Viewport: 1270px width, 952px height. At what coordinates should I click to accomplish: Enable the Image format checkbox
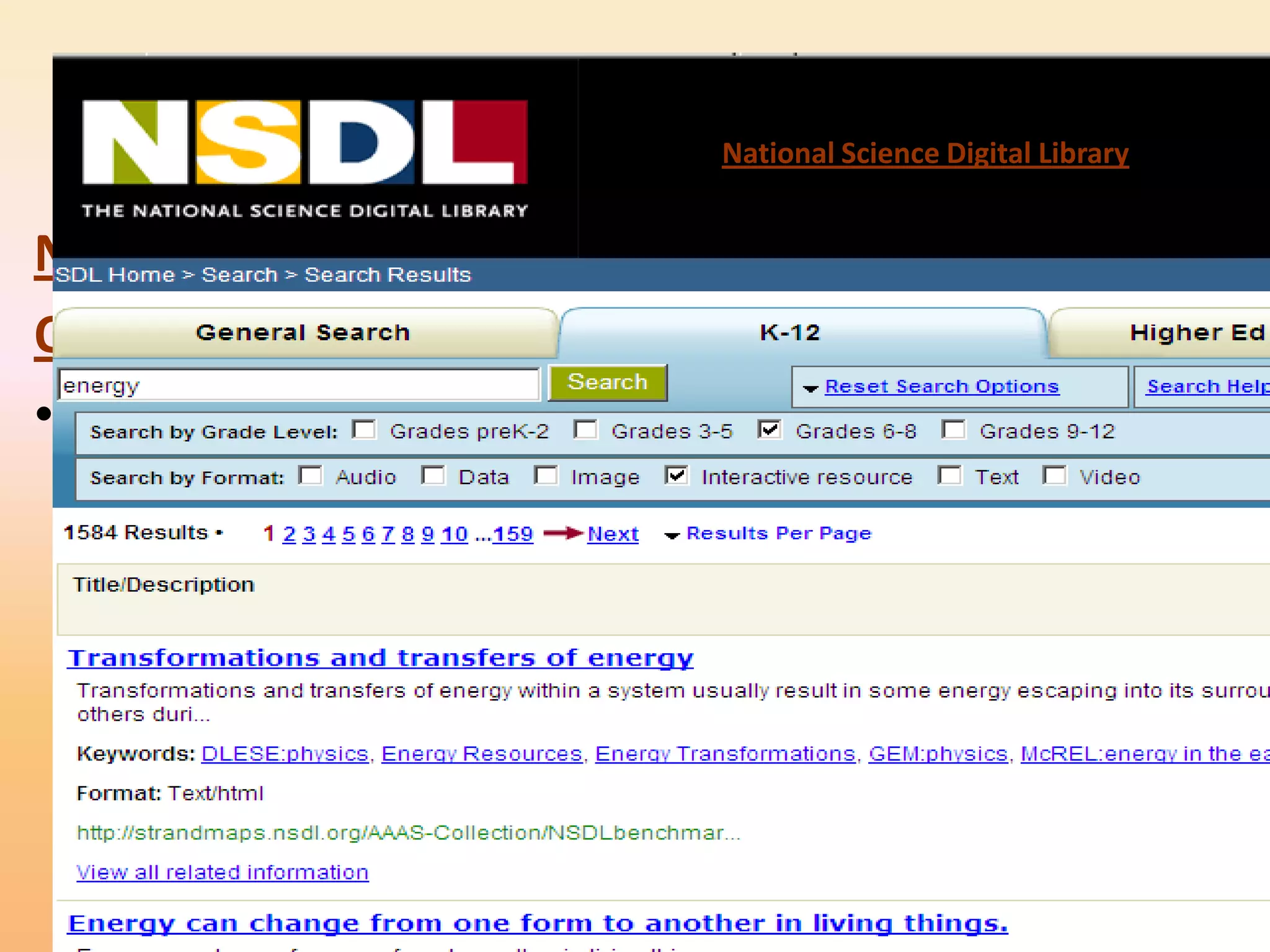coord(546,475)
